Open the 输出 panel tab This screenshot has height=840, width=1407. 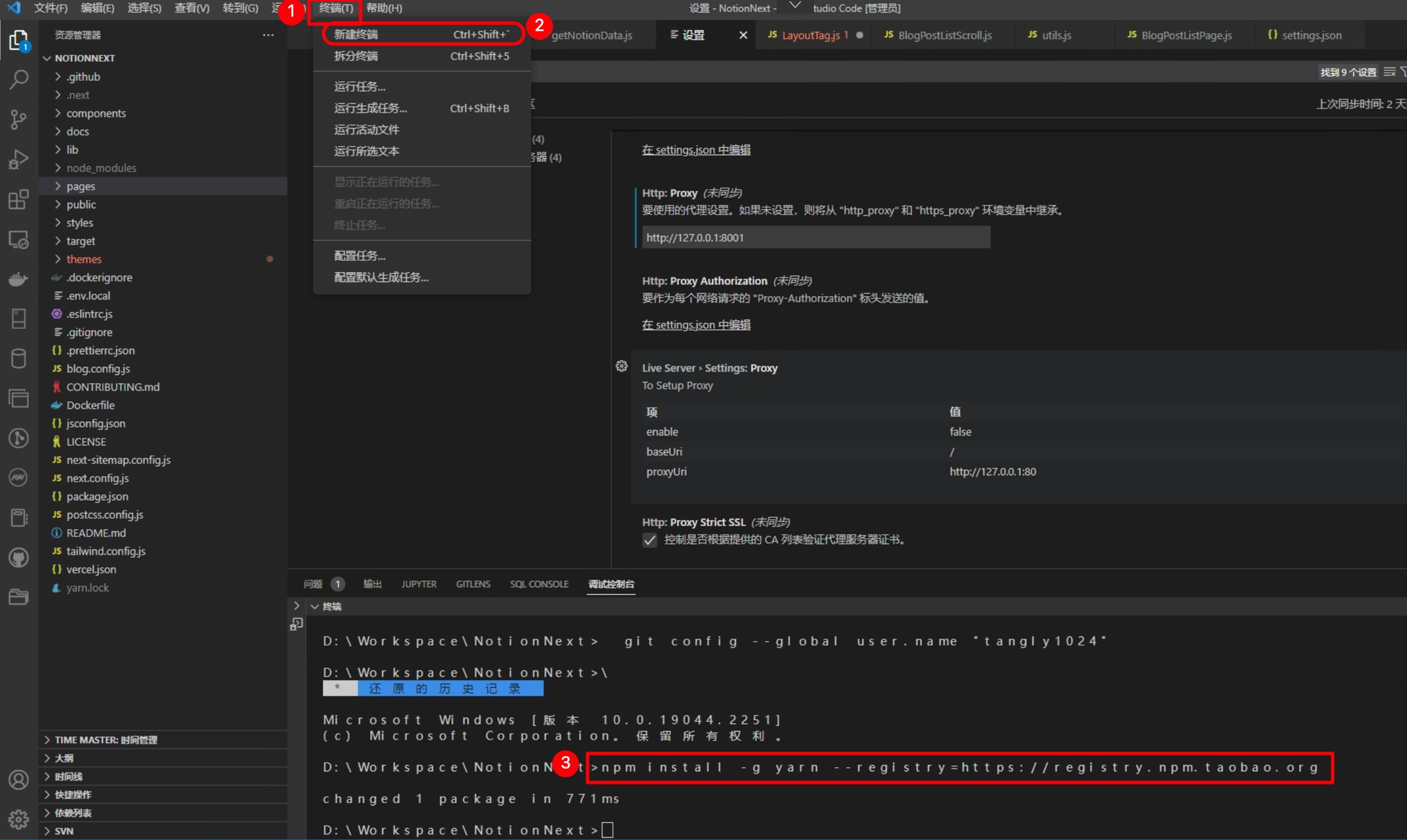372,584
